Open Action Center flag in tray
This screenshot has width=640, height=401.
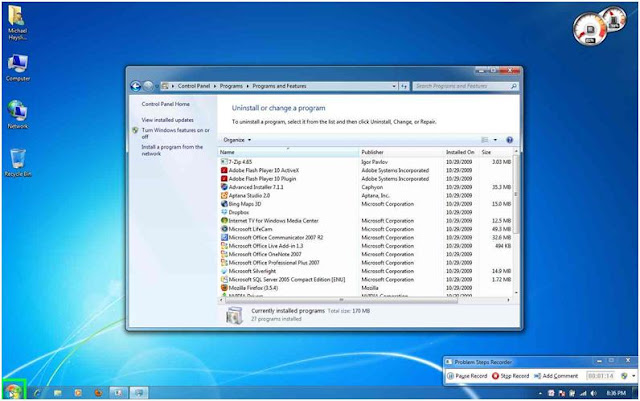(x=562, y=393)
